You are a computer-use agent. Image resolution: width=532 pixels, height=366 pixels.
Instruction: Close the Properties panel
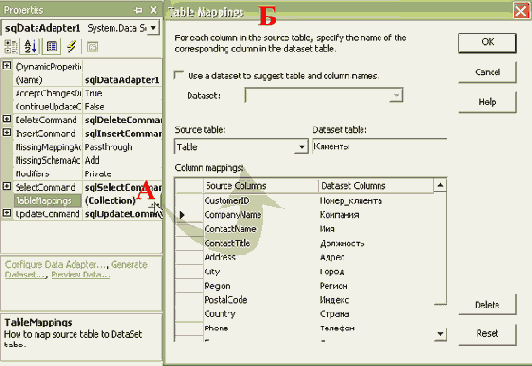click(x=154, y=10)
